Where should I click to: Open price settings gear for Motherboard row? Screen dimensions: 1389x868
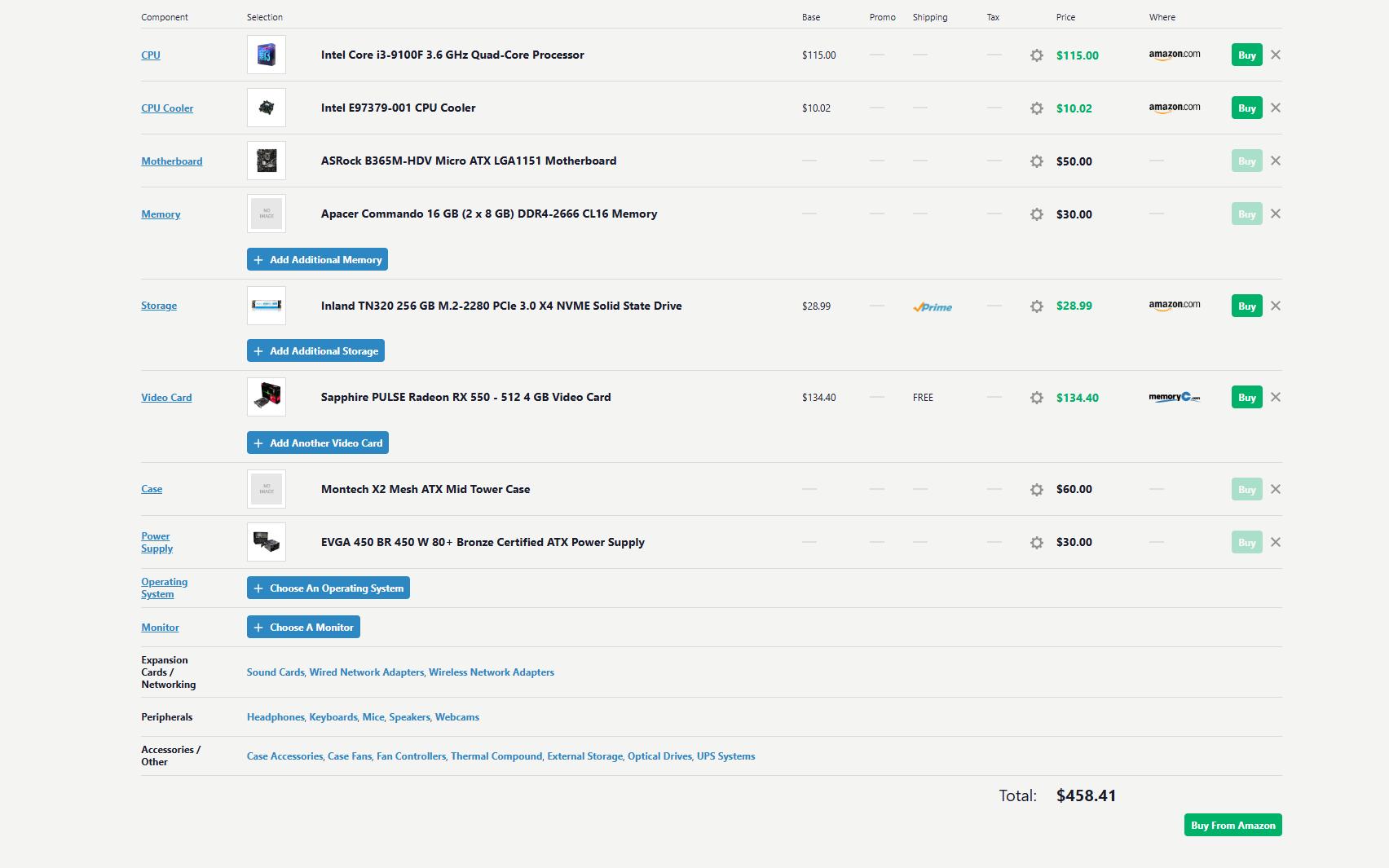point(1037,161)
